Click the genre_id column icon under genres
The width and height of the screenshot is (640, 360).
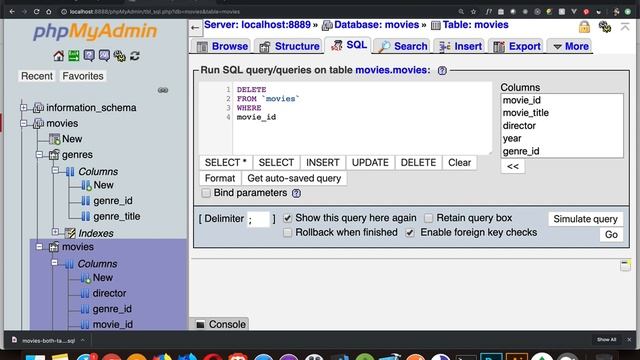(x=86, y=201)
